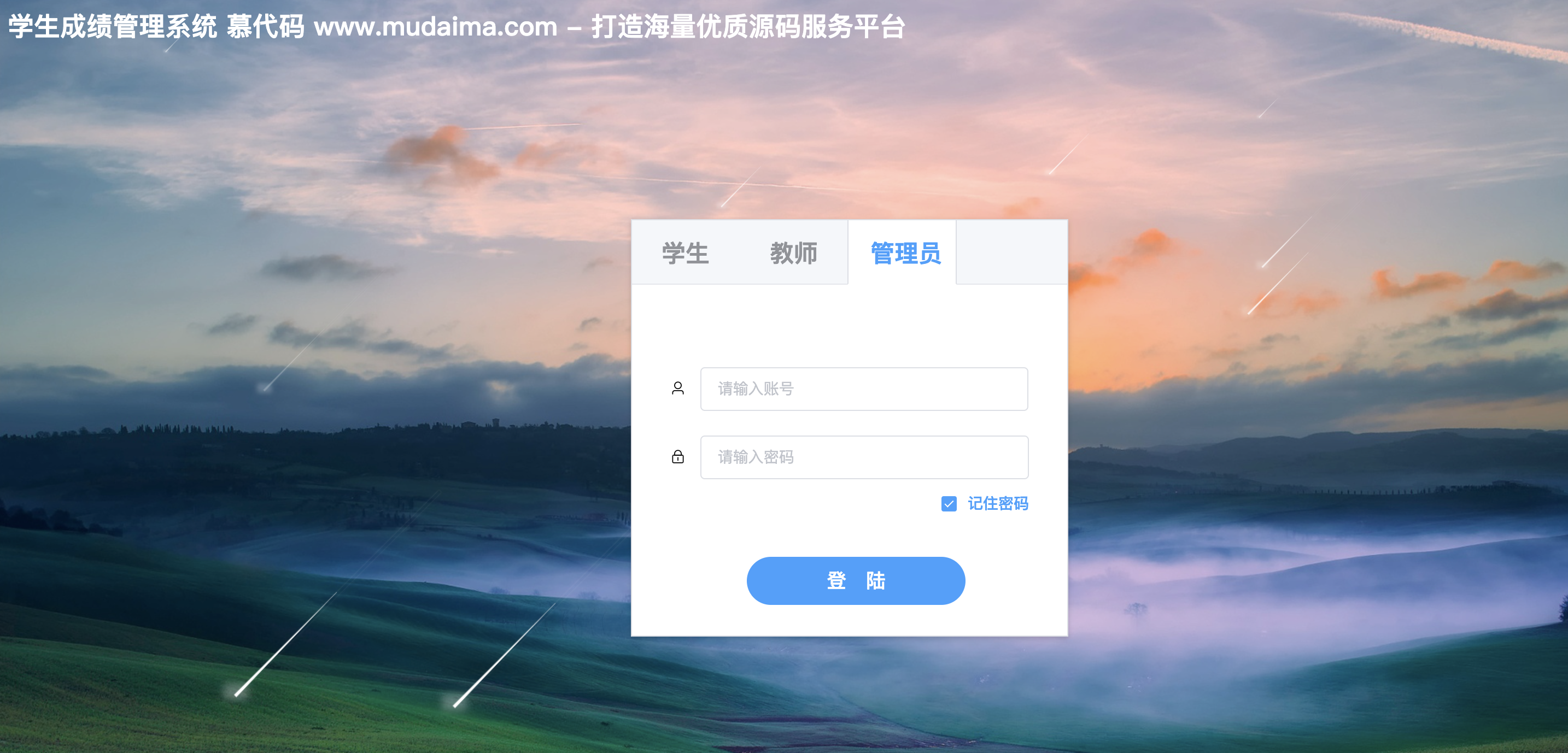Click empty tab strip area beside 管理员
The image size is (1568, 753).
(x=1011, y=252)
